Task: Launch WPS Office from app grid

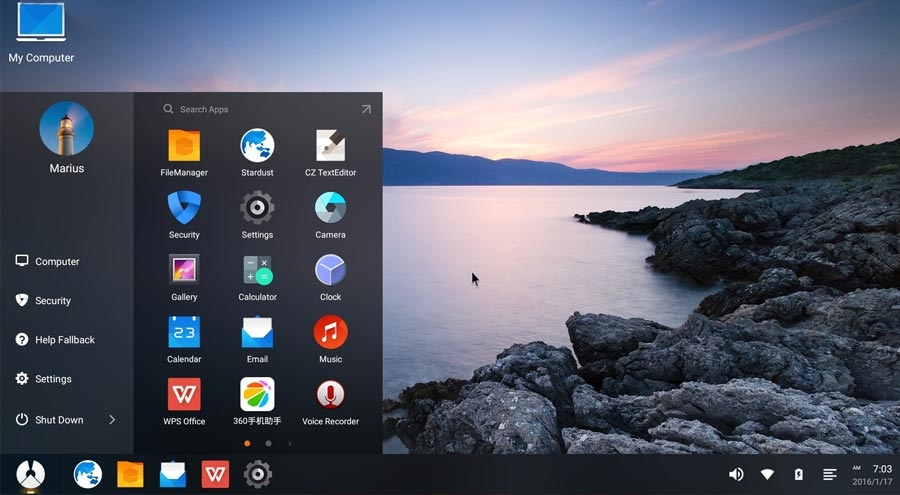Action: [184, 394]
